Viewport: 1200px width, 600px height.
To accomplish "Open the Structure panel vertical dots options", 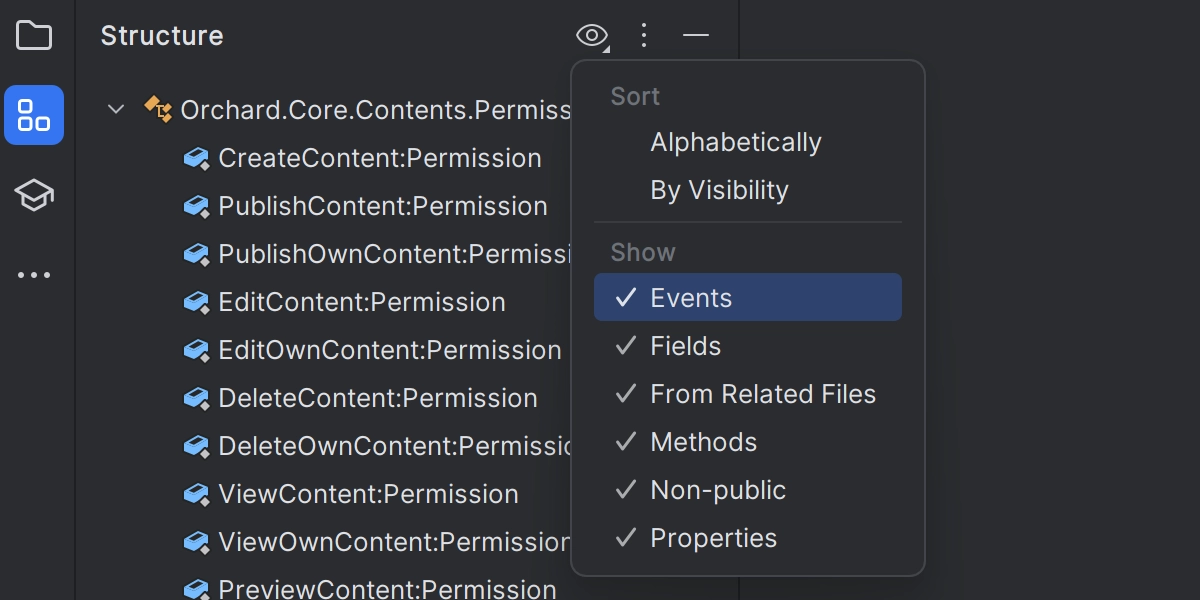I will 644,36.
